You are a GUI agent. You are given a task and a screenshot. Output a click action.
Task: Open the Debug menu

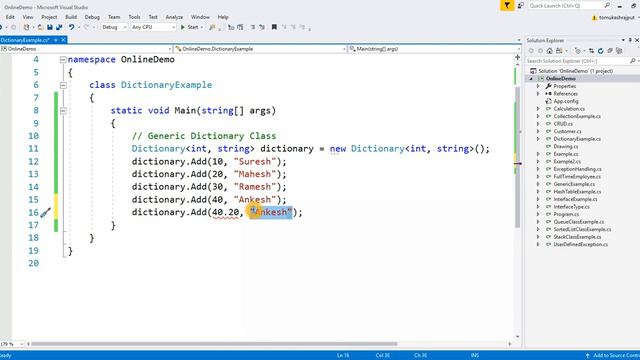tap(92, 17)
